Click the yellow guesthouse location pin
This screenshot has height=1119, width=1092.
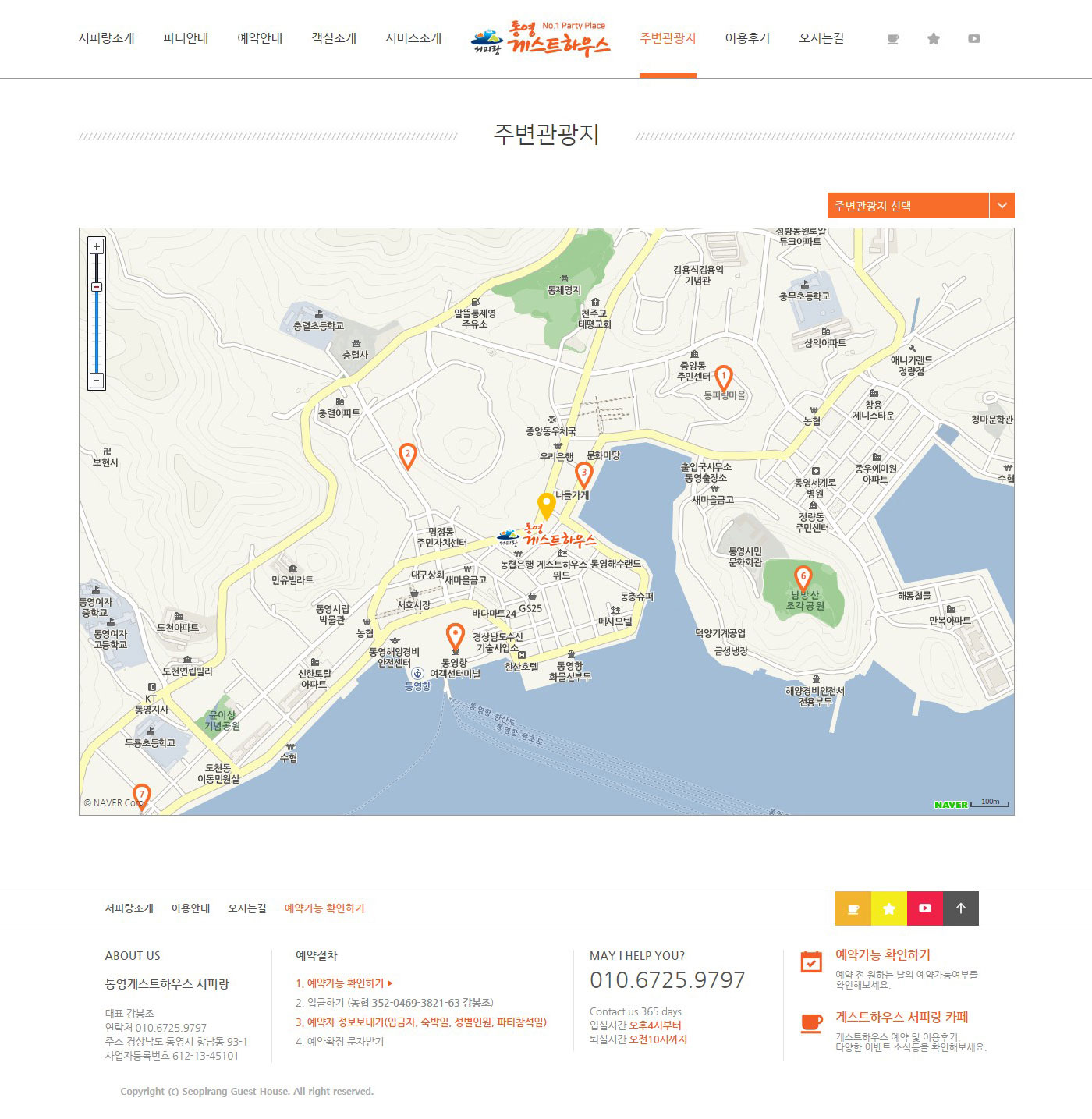tap(547, 507)
